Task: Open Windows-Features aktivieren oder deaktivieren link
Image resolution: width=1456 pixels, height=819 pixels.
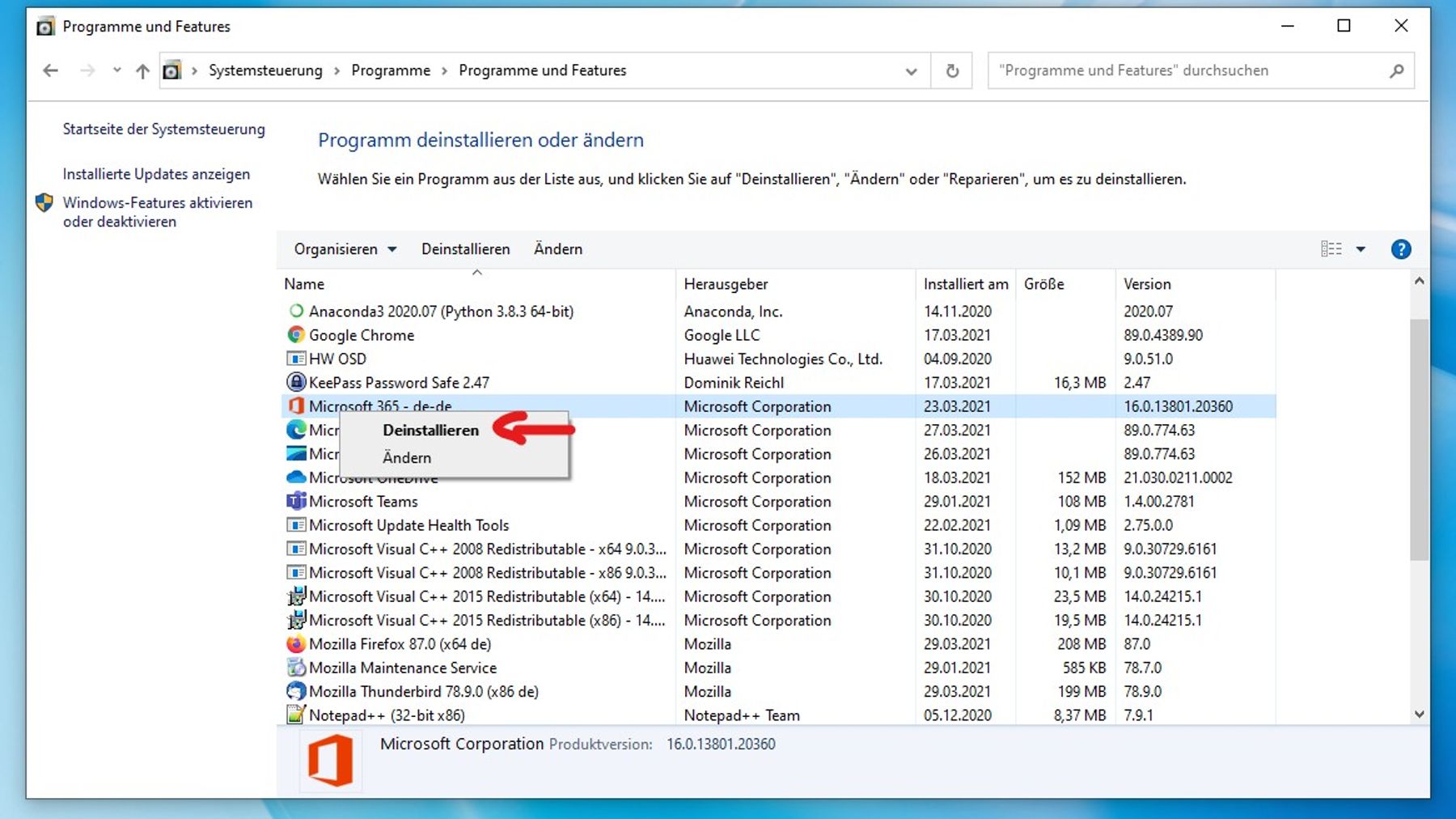Action: [x=158, y=212]
